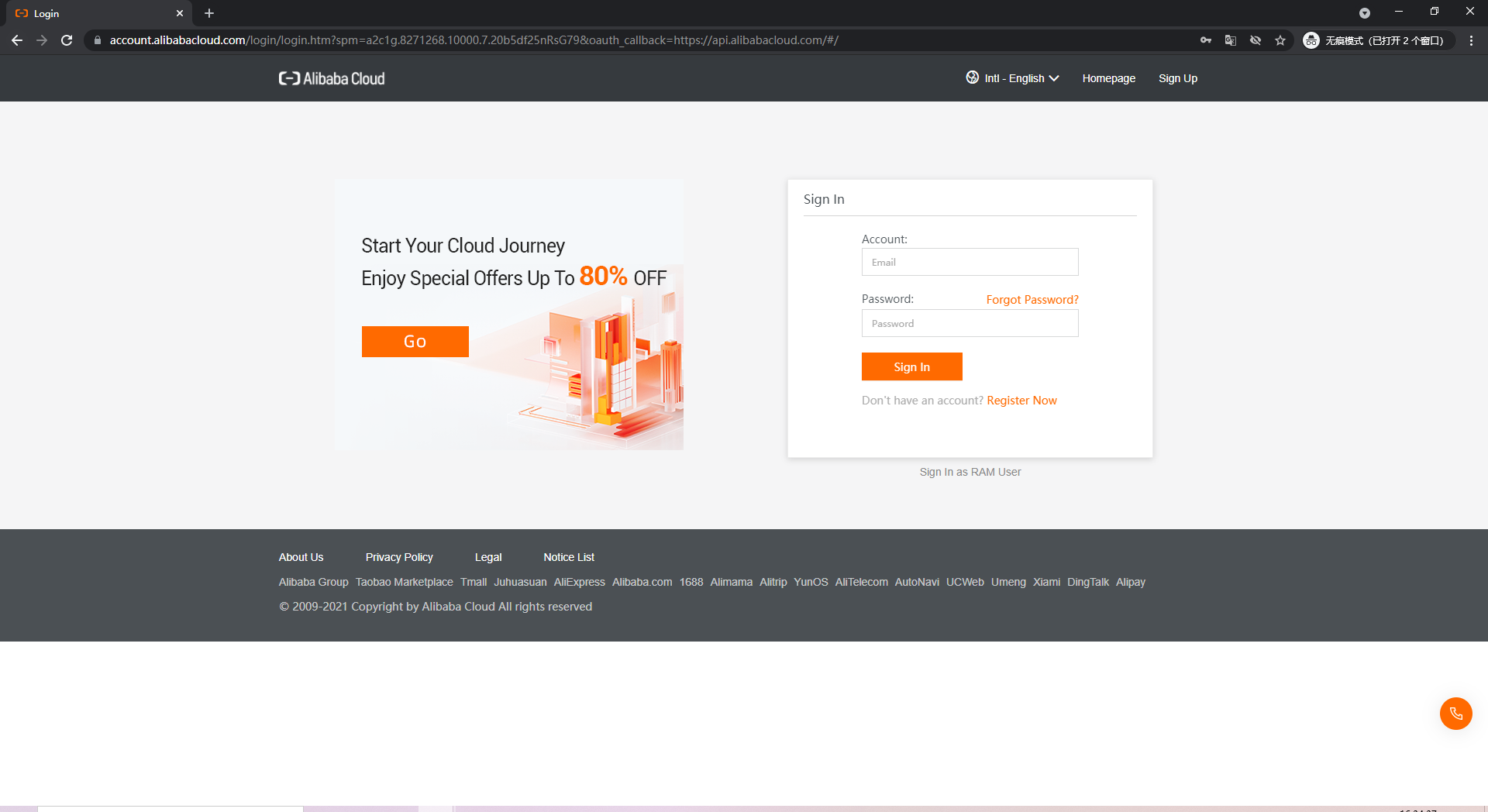
Task: Click the address bar URL
Action: click(x=474, y=40)
